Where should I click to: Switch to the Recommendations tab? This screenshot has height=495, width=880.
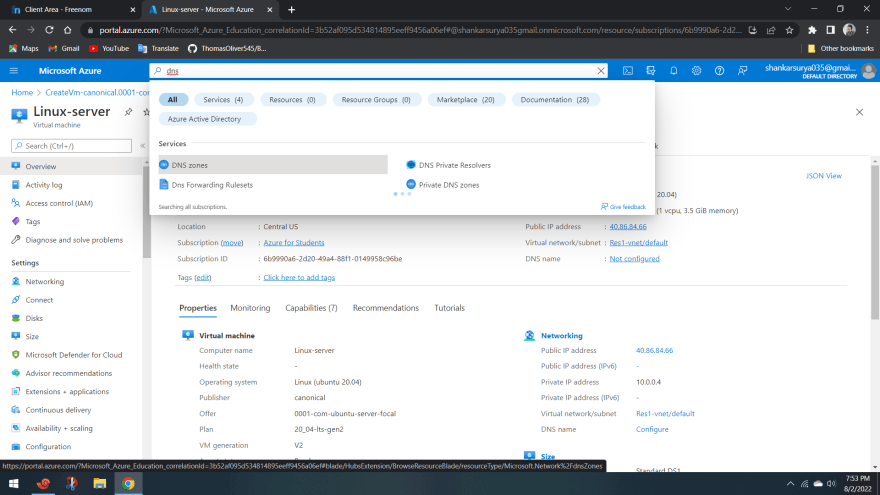(x=386, y=308)
